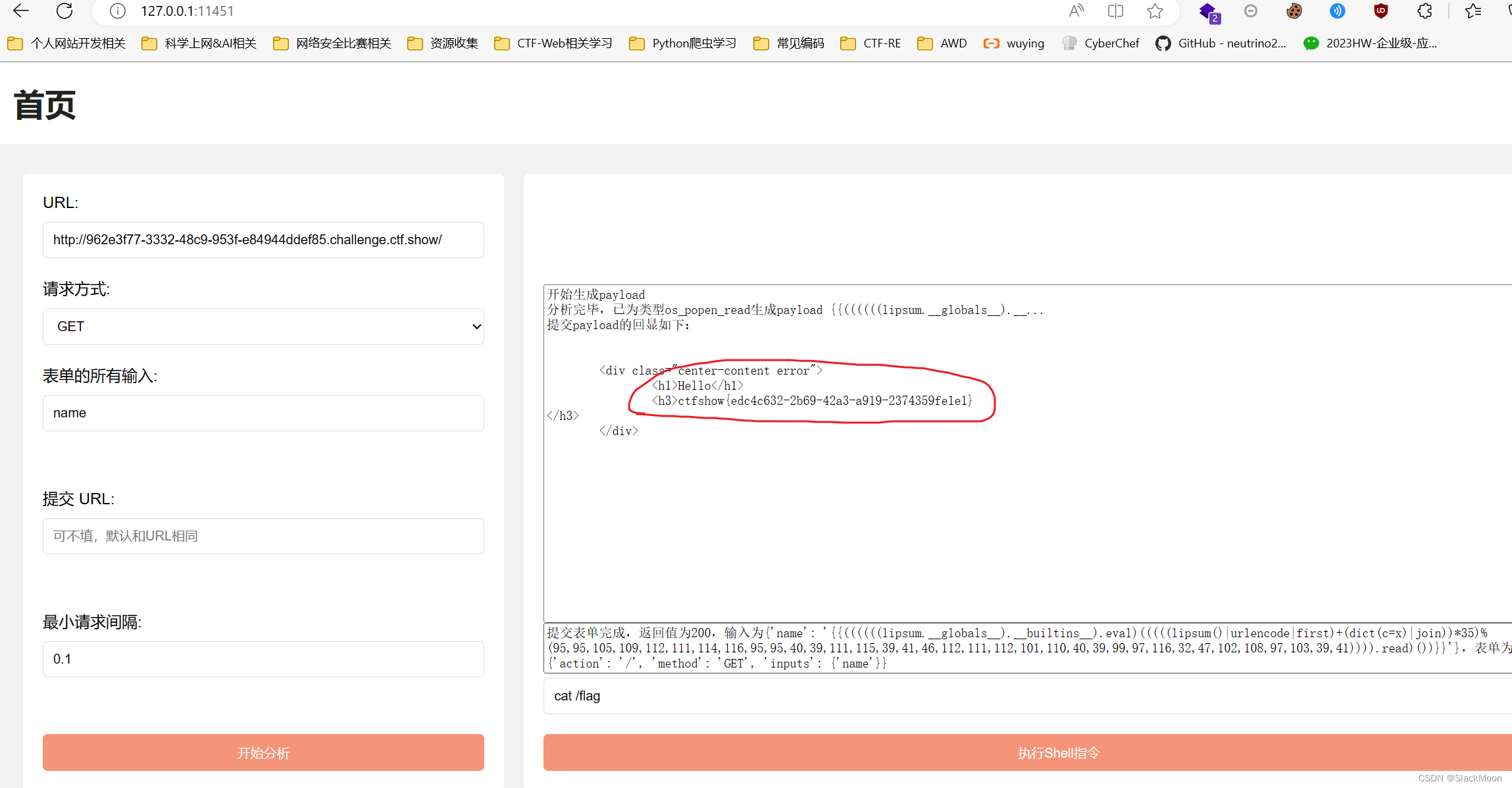Image resolution: width=1512 pixels, height=788 pixels.
Task: Click the cookie extension icon
Action: click(1294, 11)
